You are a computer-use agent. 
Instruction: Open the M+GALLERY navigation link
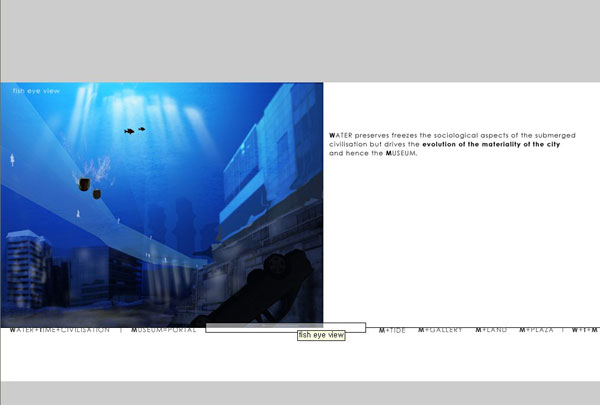pyautogui.click(x=440, y=330)
